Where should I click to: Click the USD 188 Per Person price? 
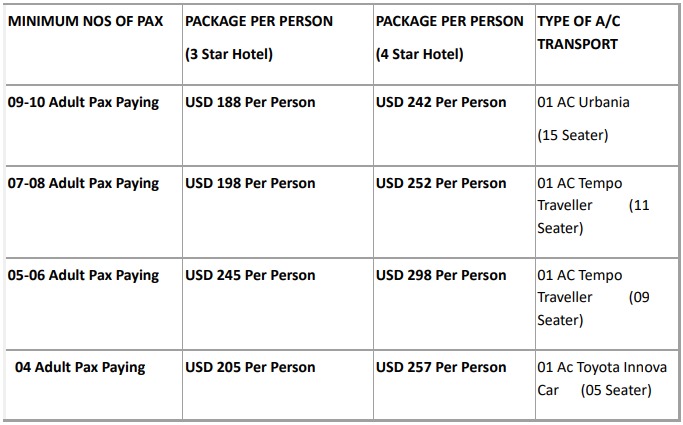[250, 102]
